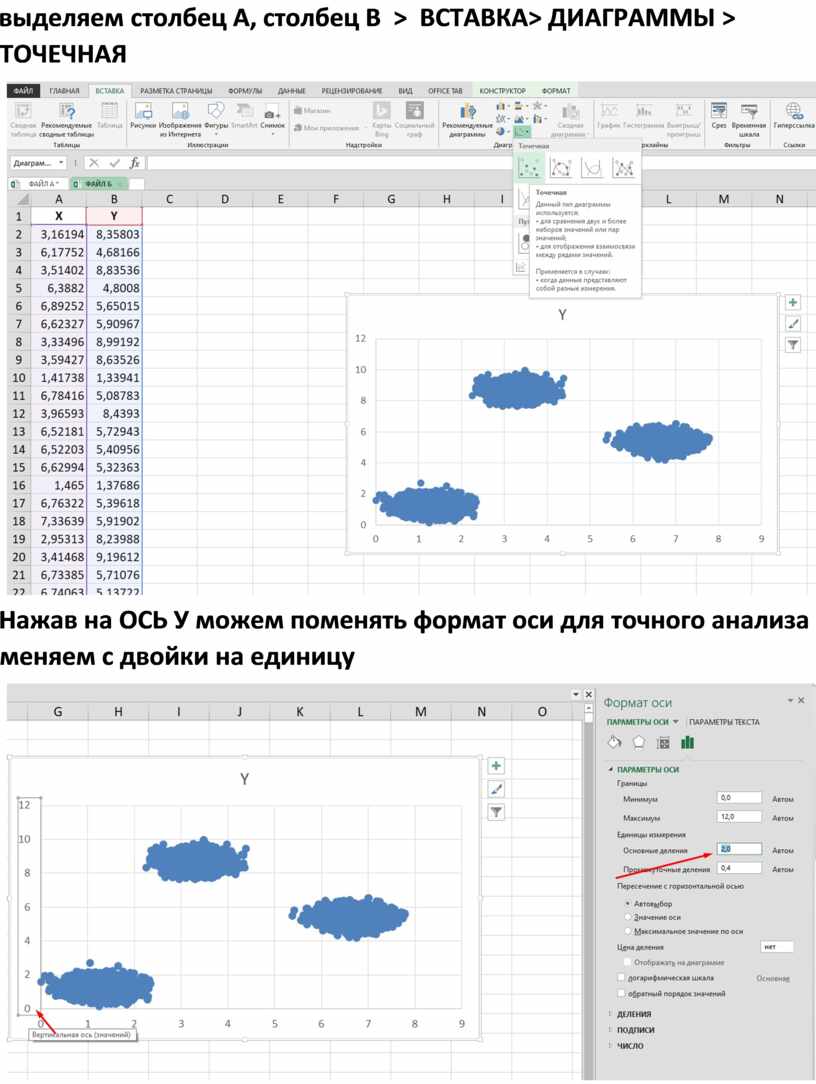
Task: Open the Effects pentagon icon in Format Axis
Action: coord(638,742)
